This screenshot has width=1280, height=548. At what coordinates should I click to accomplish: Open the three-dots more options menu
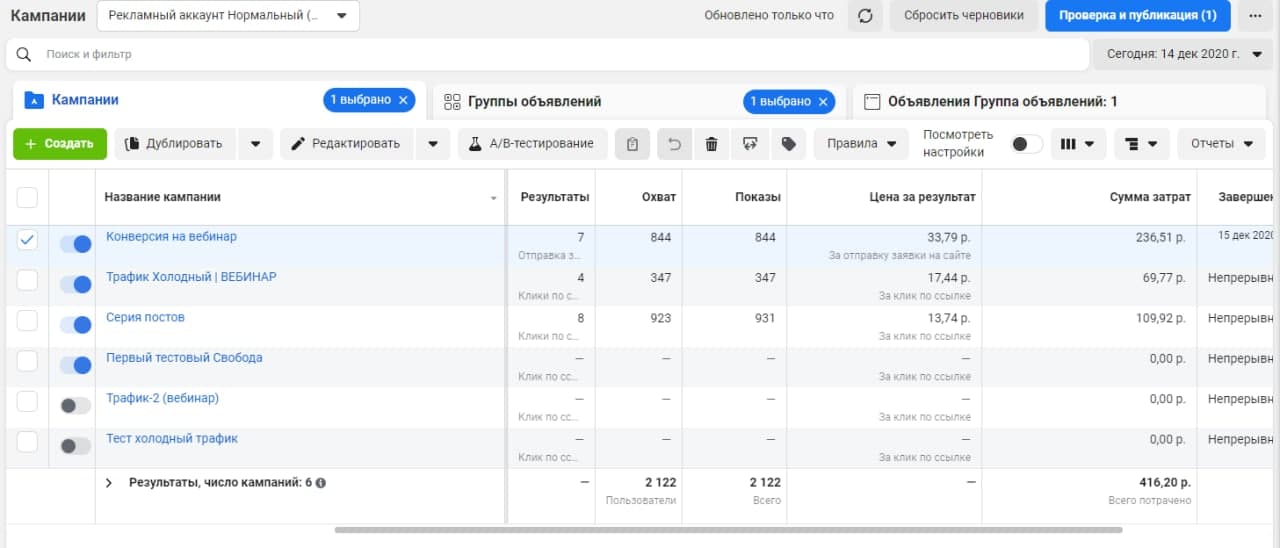1254,16
